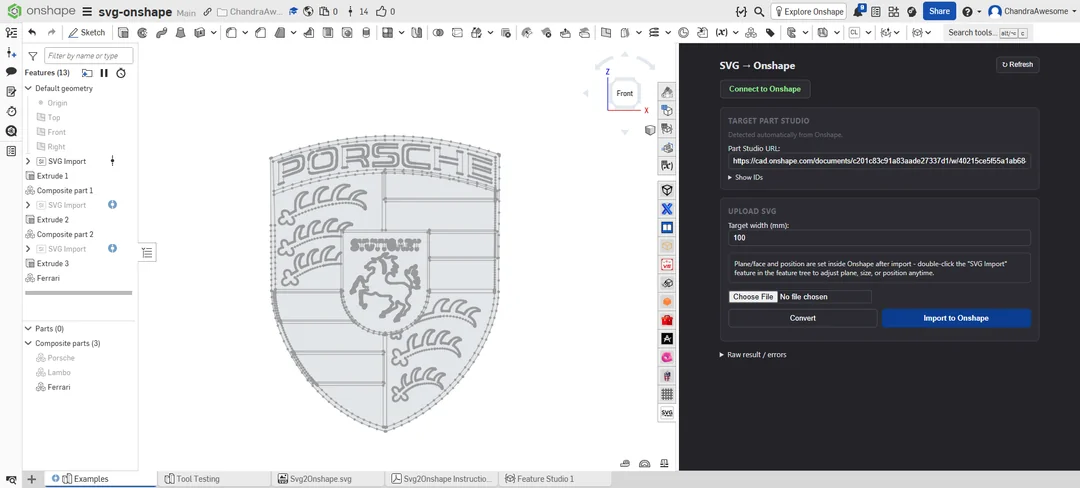
Task: Open the Onshape hamburger main menu
Action: [87, 12]
